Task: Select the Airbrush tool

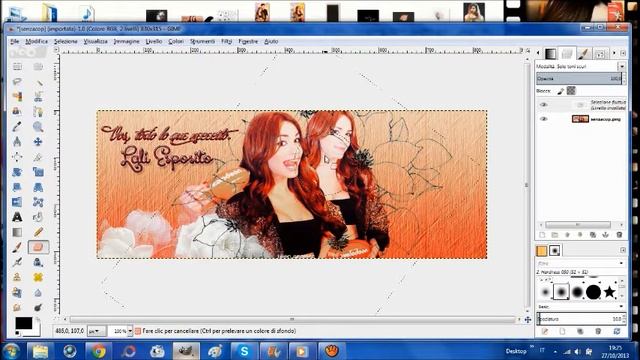Action: click(17, 262)
